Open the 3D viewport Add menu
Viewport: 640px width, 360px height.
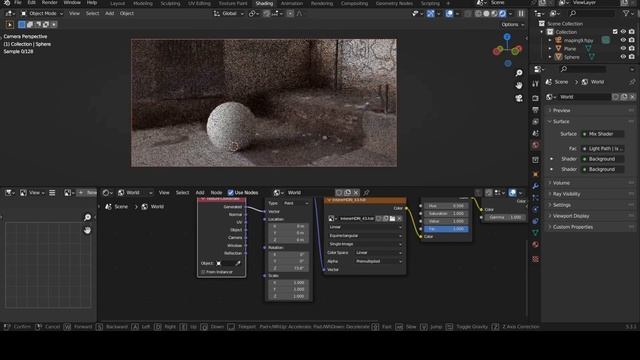[109, 13]
